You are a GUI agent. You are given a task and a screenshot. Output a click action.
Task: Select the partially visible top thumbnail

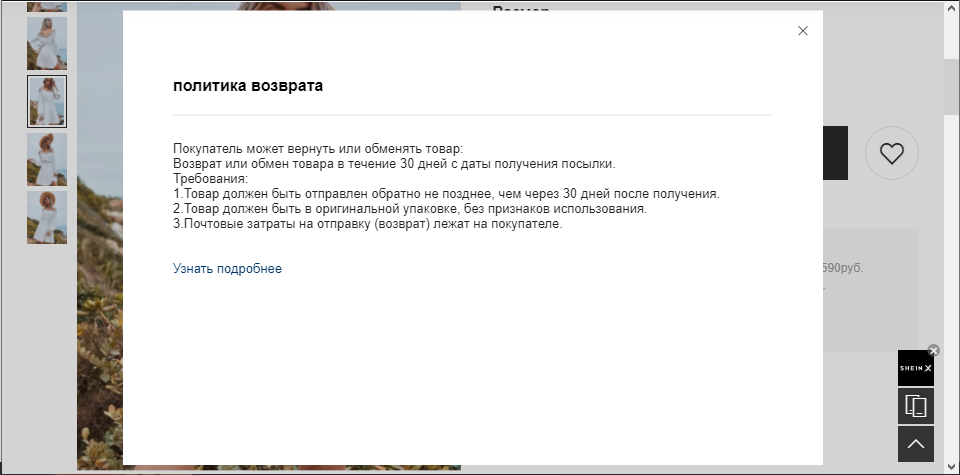click(x=47, y=5)
